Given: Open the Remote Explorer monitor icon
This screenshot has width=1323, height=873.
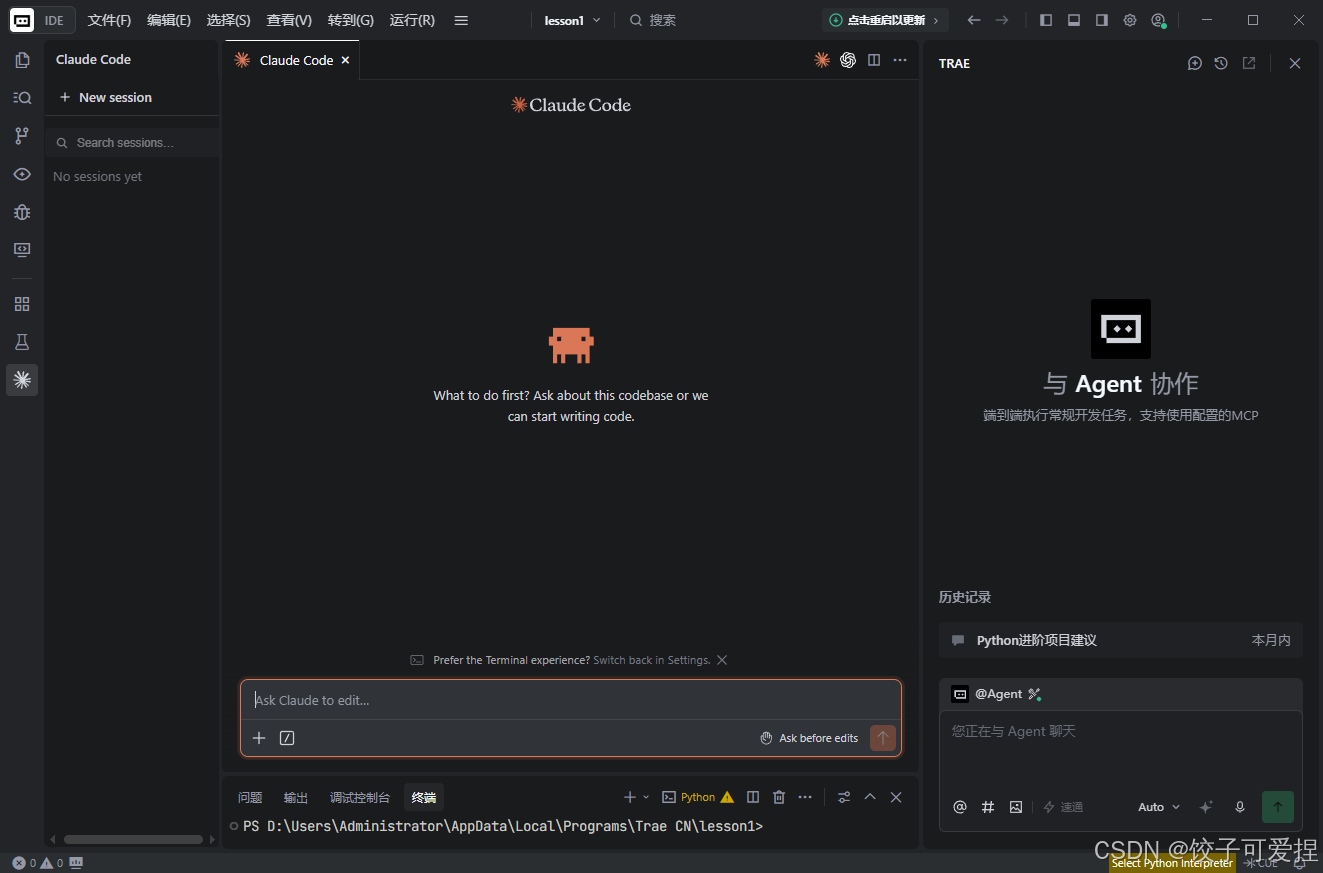Looking at the screenshot, I should (x=22, y=250).
